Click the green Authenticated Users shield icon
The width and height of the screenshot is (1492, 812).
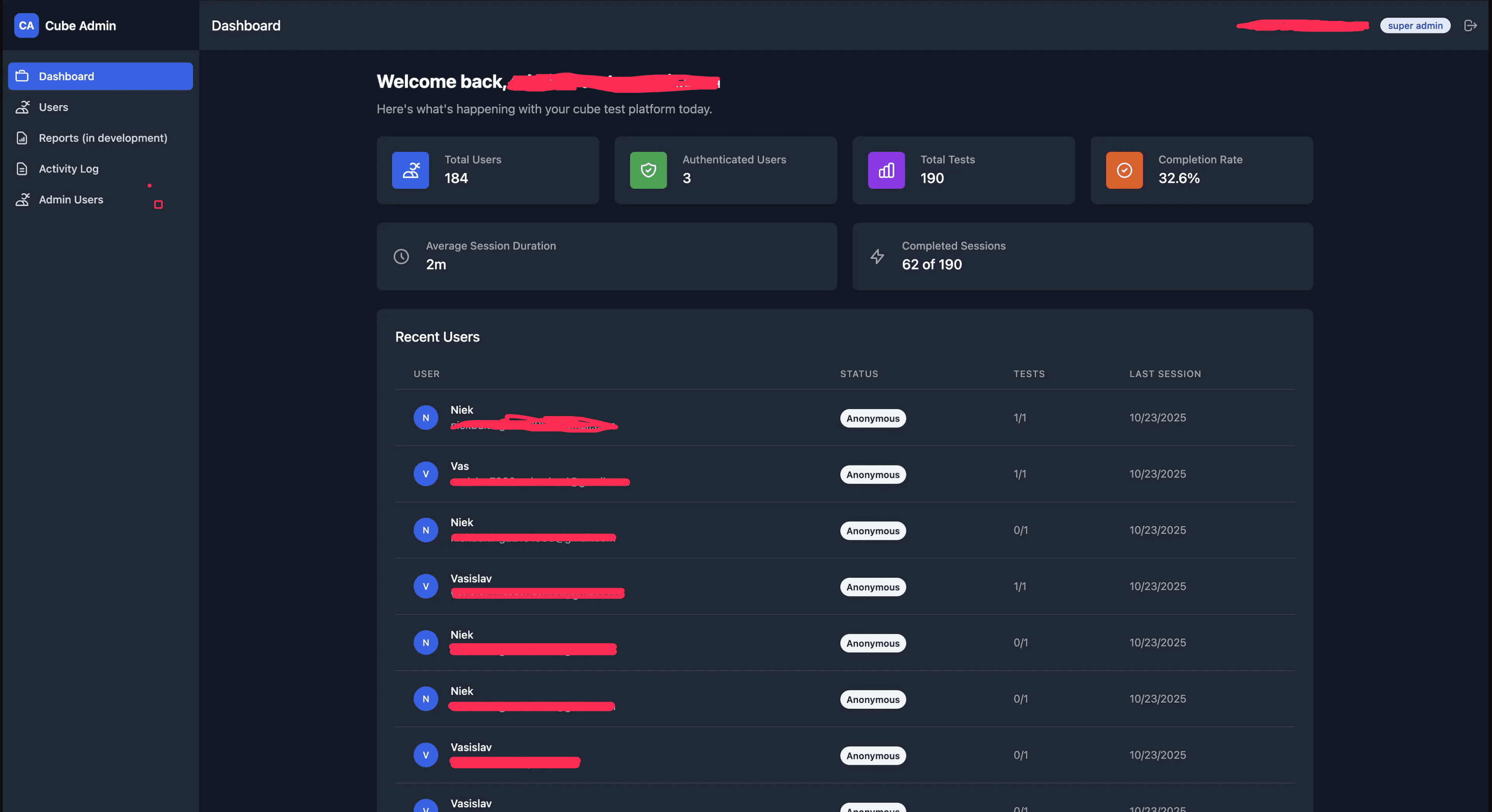[648, 170]
